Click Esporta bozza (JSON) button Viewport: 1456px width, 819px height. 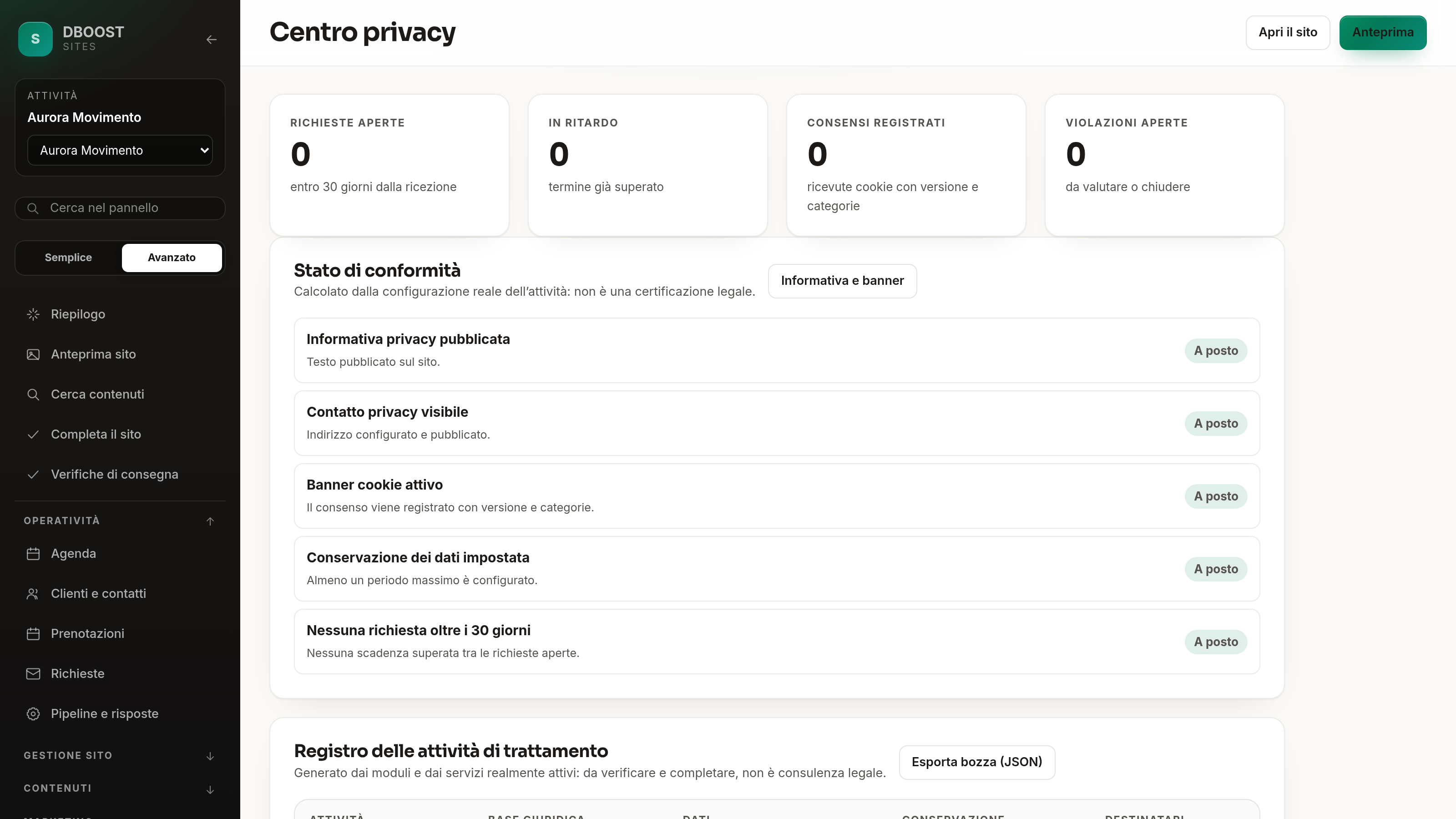pos(977,762)
